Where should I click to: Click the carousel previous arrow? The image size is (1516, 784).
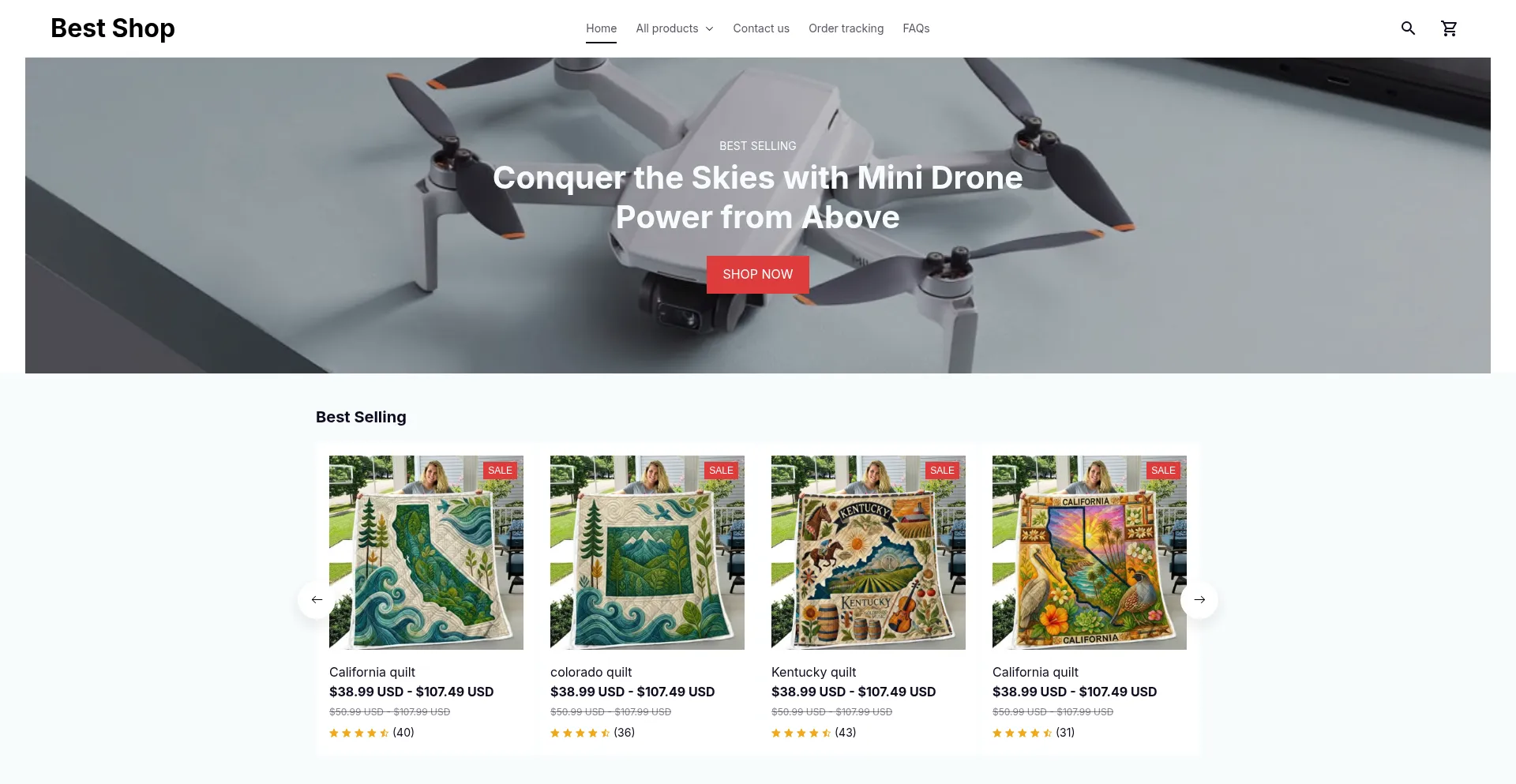click(317, 600)
